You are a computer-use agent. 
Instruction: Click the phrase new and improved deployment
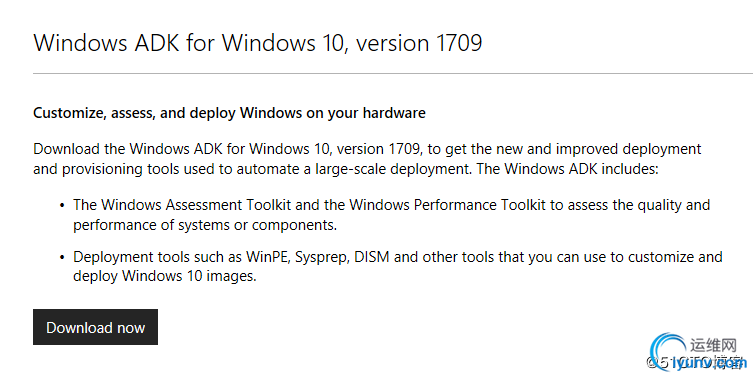pos(598,149)
